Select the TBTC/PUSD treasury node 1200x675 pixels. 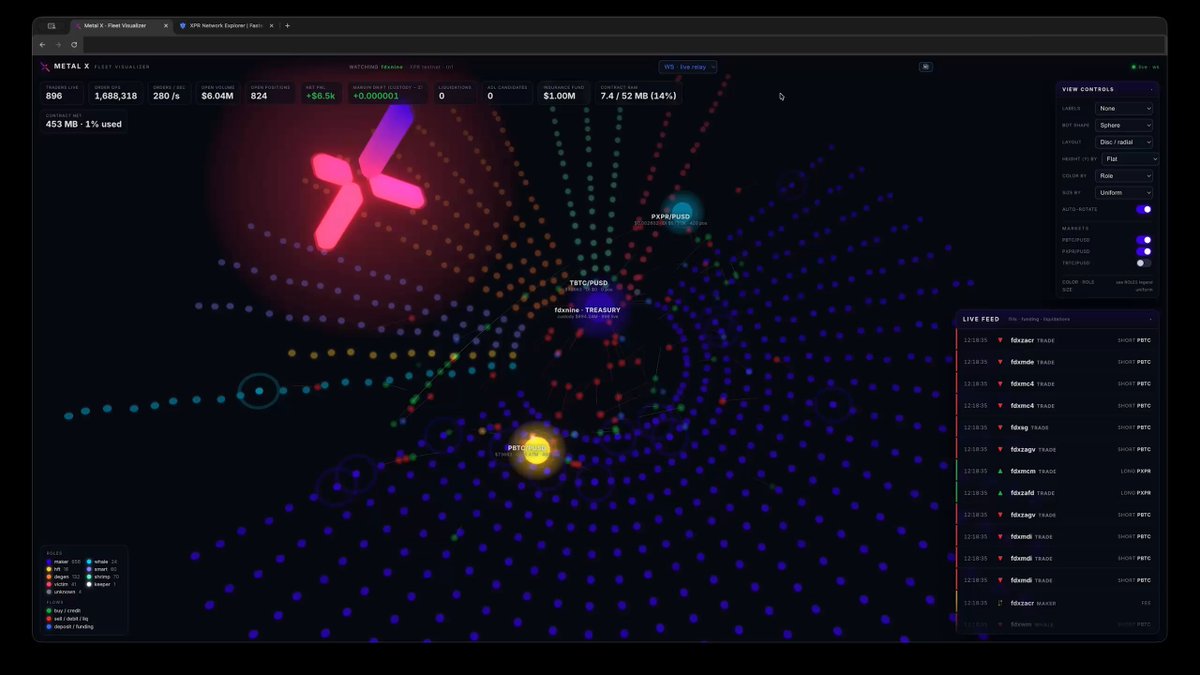click(598, 306)
